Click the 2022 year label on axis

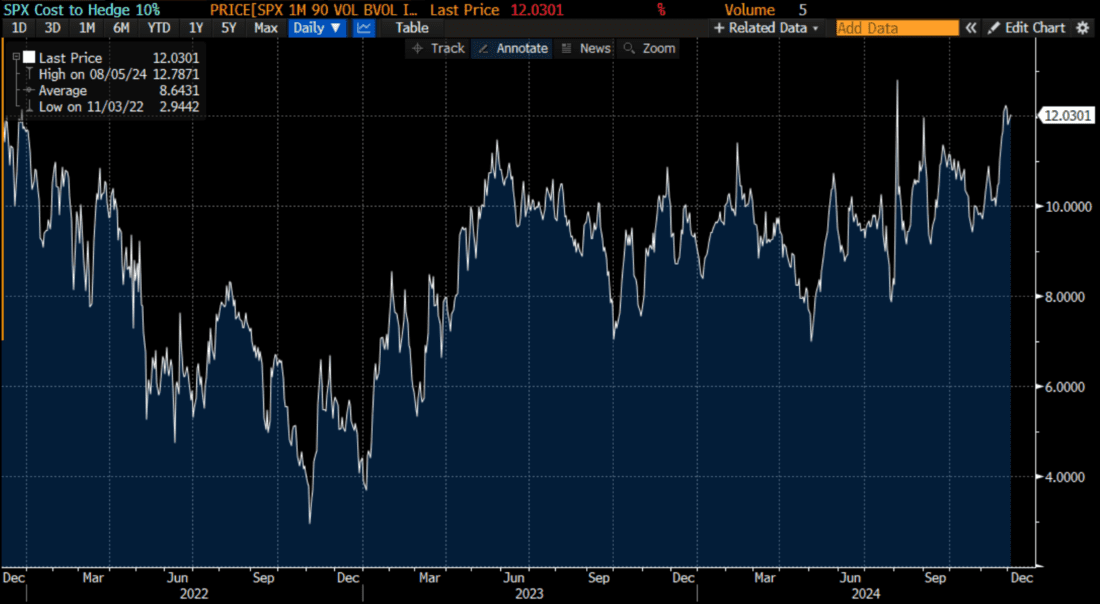pos(194,594)
